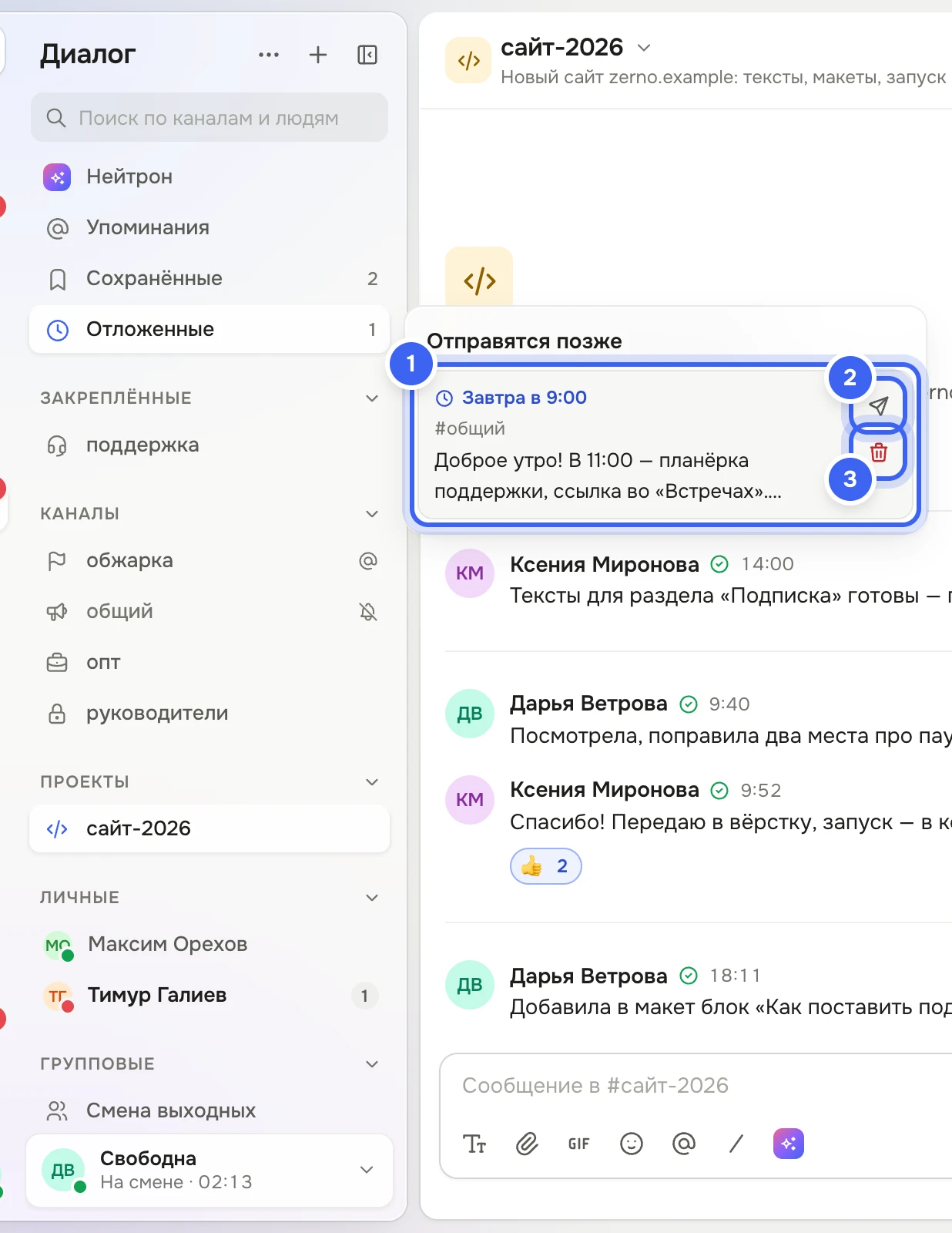Screen dimensions: 952x1233
Task: Click Ксения Миронова name at 14:00
Action: (x=605, y=564)
